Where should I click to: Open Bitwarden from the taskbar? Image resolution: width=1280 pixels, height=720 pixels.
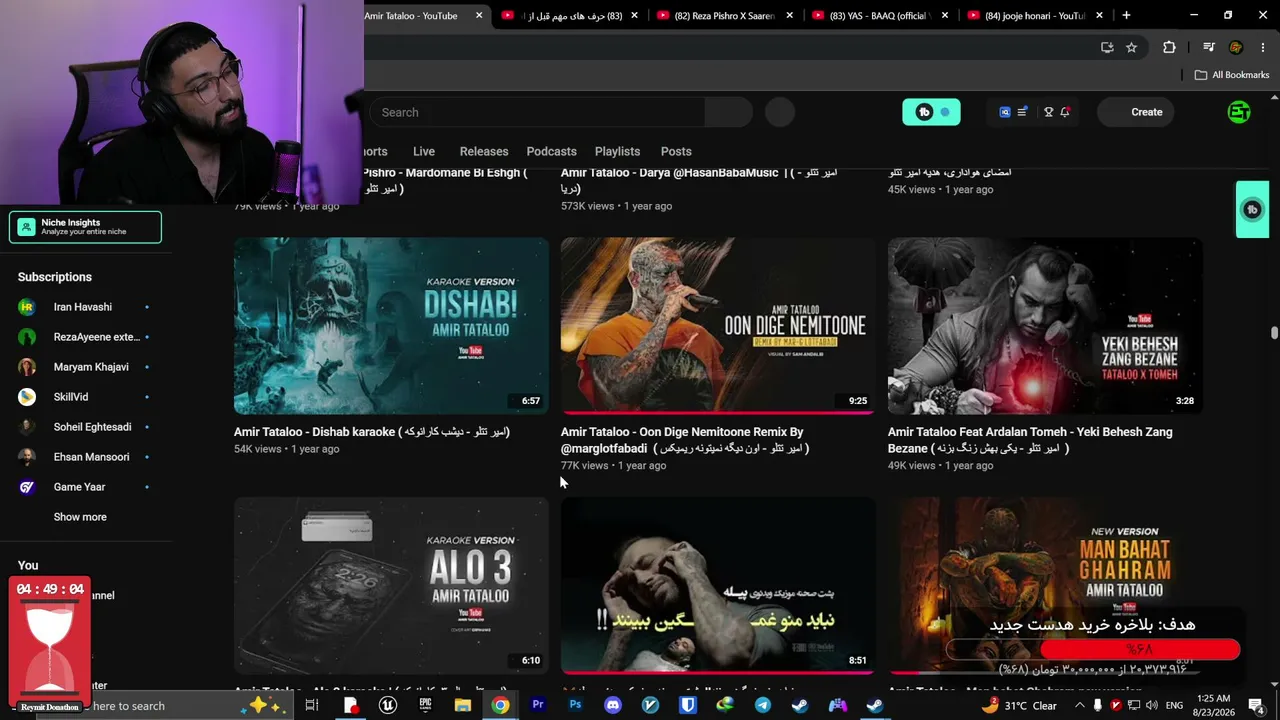688,705
